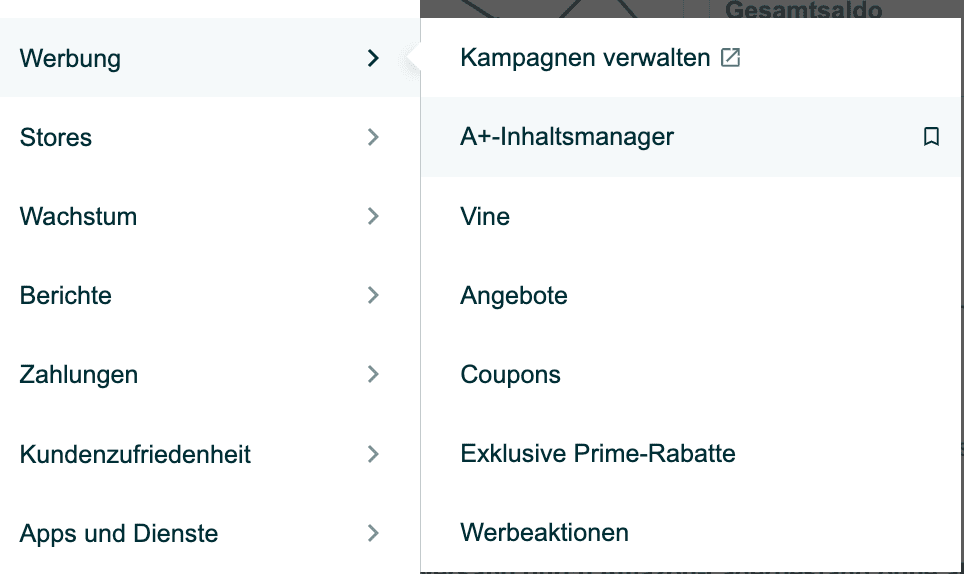Open the Wachstum menu entry

pyautogui.click(x=78, y=216)
